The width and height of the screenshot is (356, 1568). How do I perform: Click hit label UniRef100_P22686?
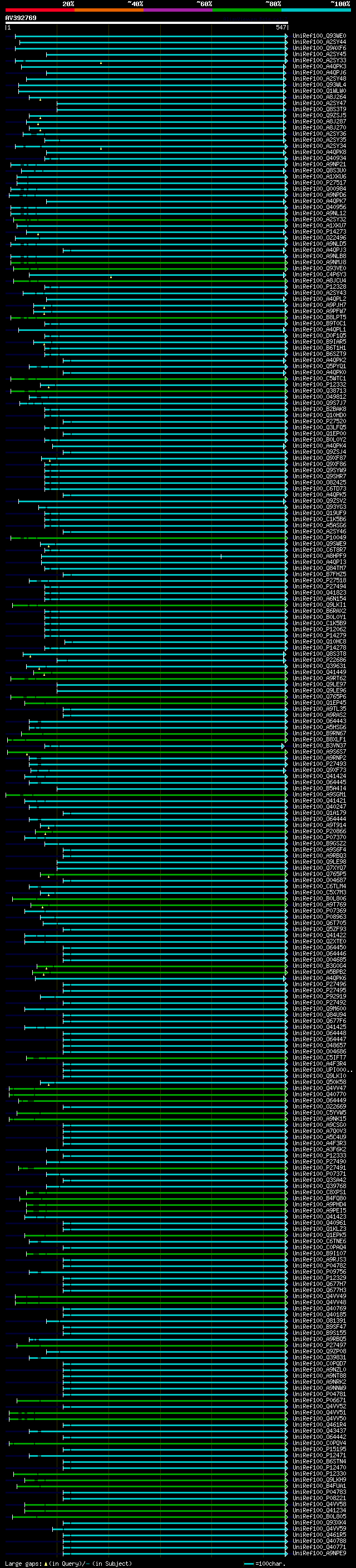coord(319,660)
